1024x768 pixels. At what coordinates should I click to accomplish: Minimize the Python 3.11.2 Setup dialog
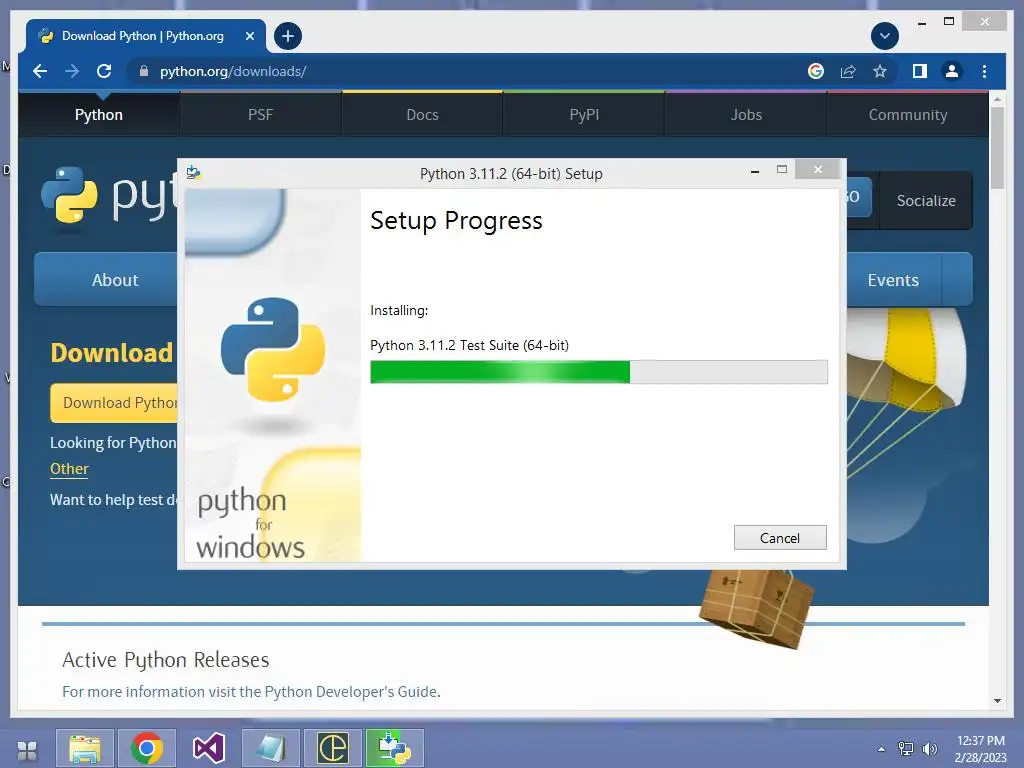pyautogui.click(x=755, y=170)
